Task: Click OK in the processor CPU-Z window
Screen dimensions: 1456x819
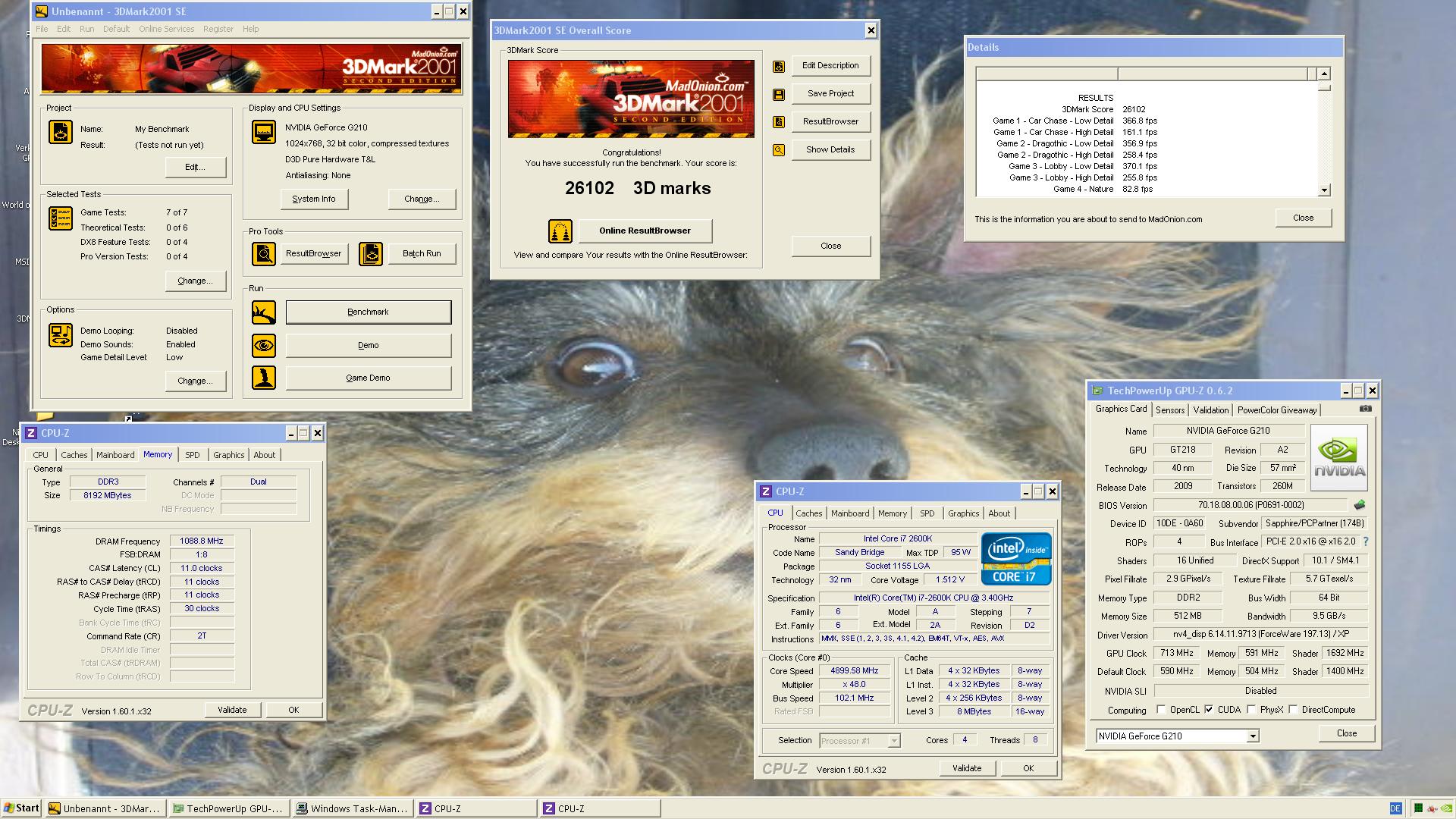Action: tap(1028, 768)
